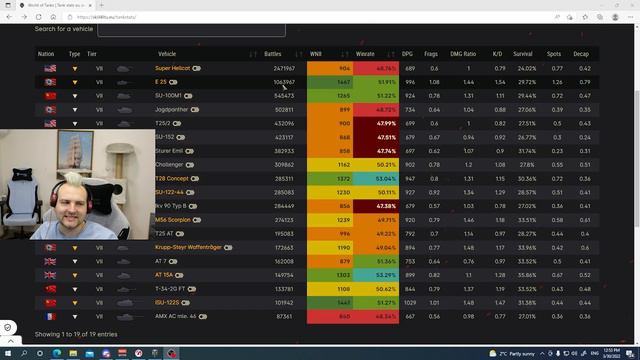Image resolution: width=640 pixels, height=360 pixels.
Task: Click the scroll-to-top chevron button
Action: [11, 341]
